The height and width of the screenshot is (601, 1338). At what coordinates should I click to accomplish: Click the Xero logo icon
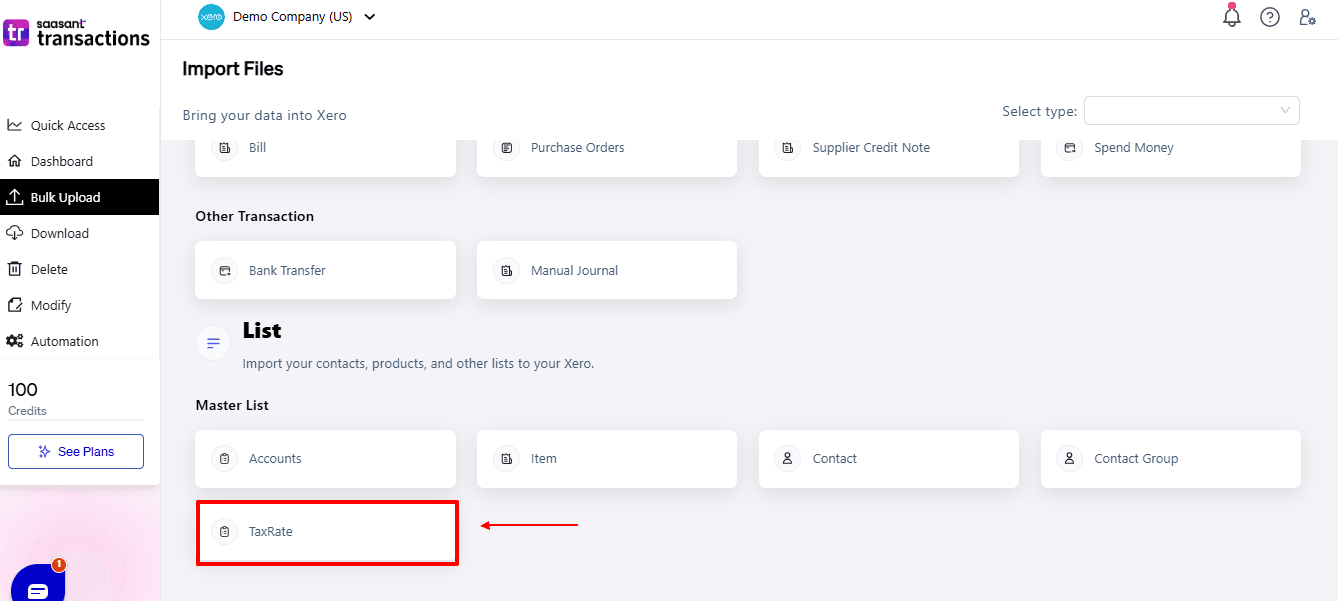coord(211,17)
